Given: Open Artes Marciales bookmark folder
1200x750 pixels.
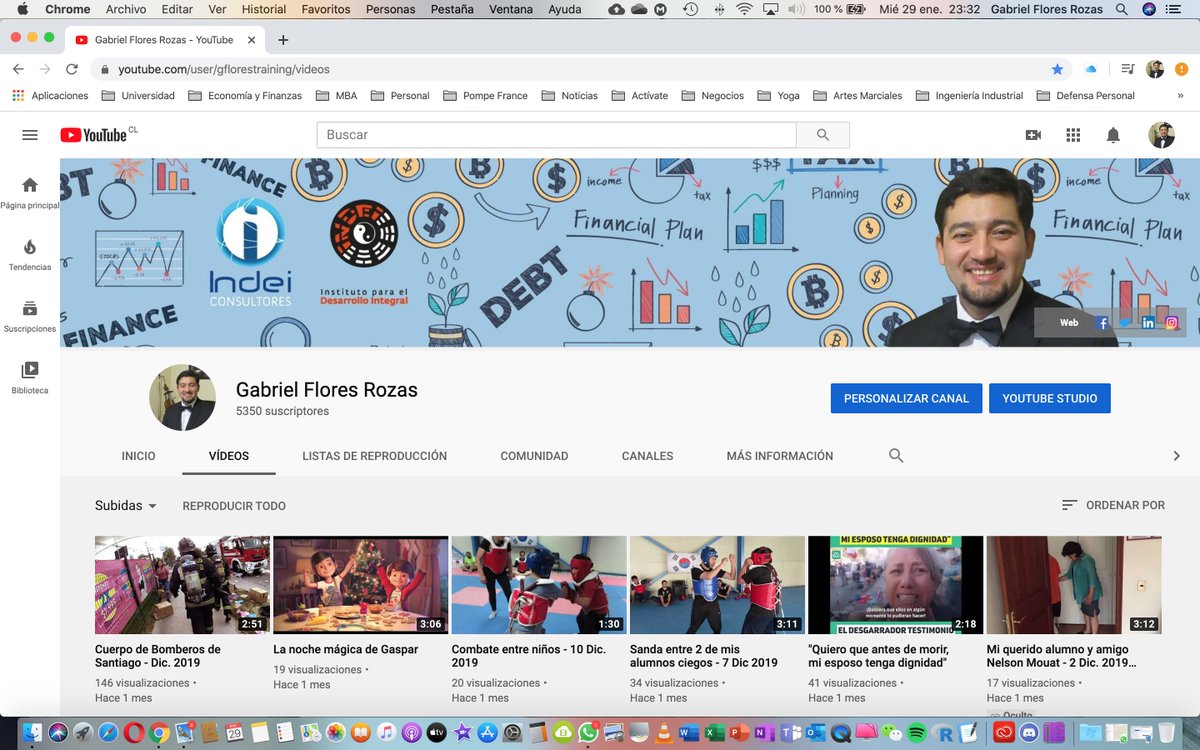Looking at the screenshot, I should pos(857,96).
